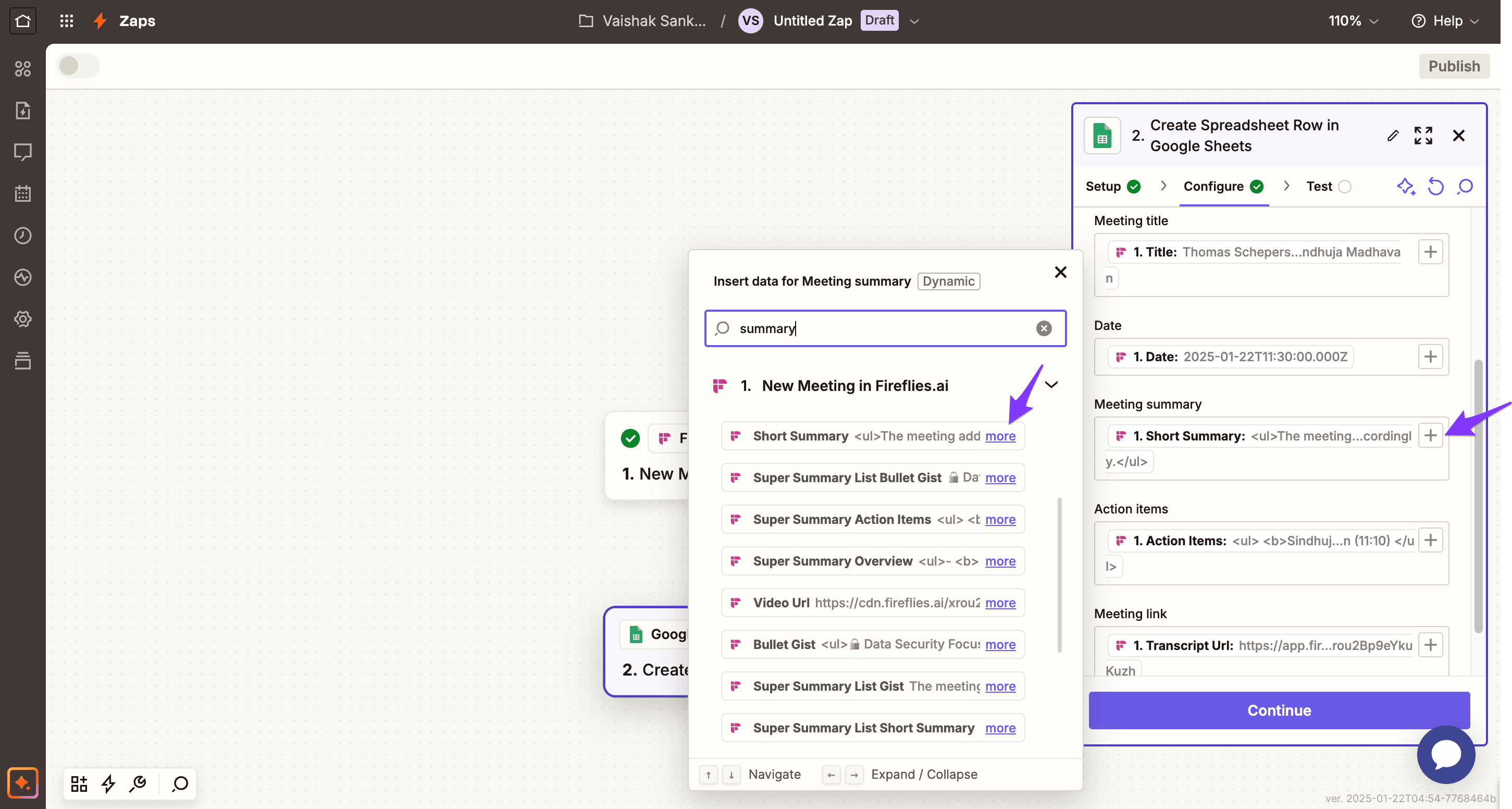1512x809 pixels.
Task: Click the Insert data list scrollbar
Action: click(x=1059, y=575)
